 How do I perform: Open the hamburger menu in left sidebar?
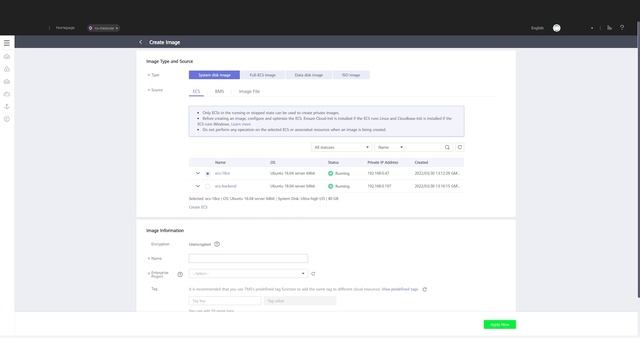tap(7, 43)
